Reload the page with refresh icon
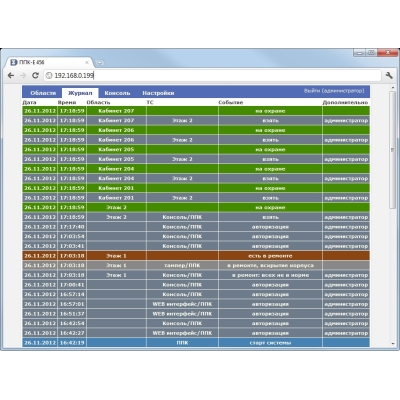 35,76
